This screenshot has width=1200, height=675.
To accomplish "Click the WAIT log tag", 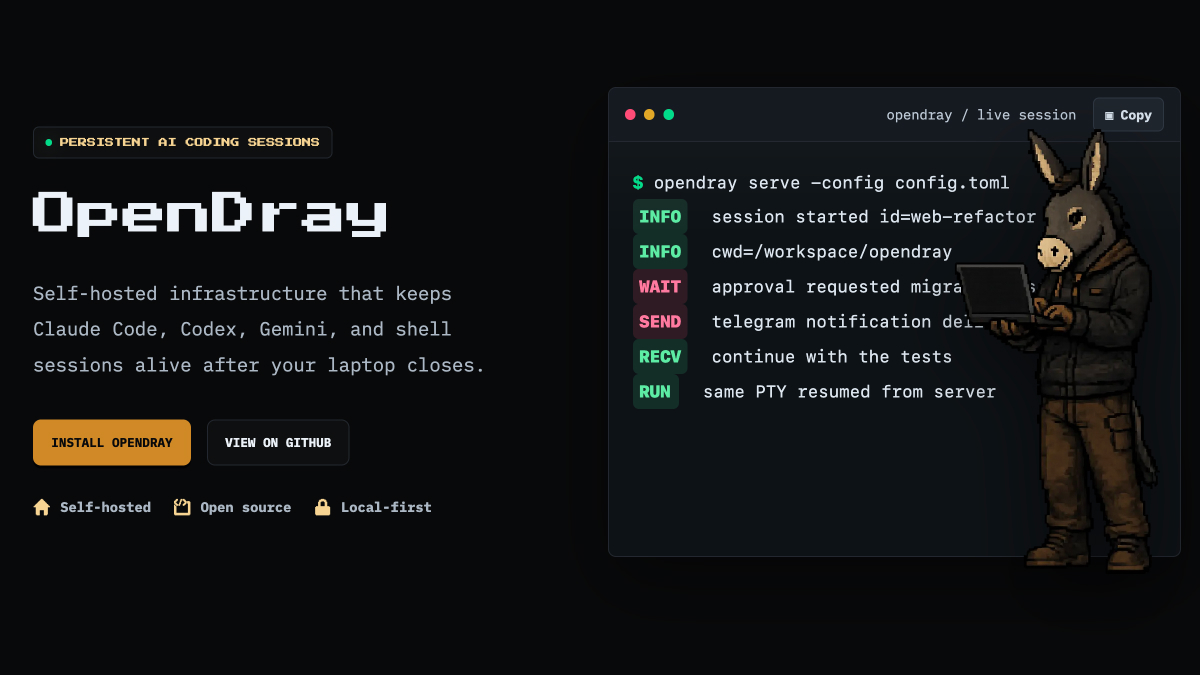I will (x=660, y=287).
